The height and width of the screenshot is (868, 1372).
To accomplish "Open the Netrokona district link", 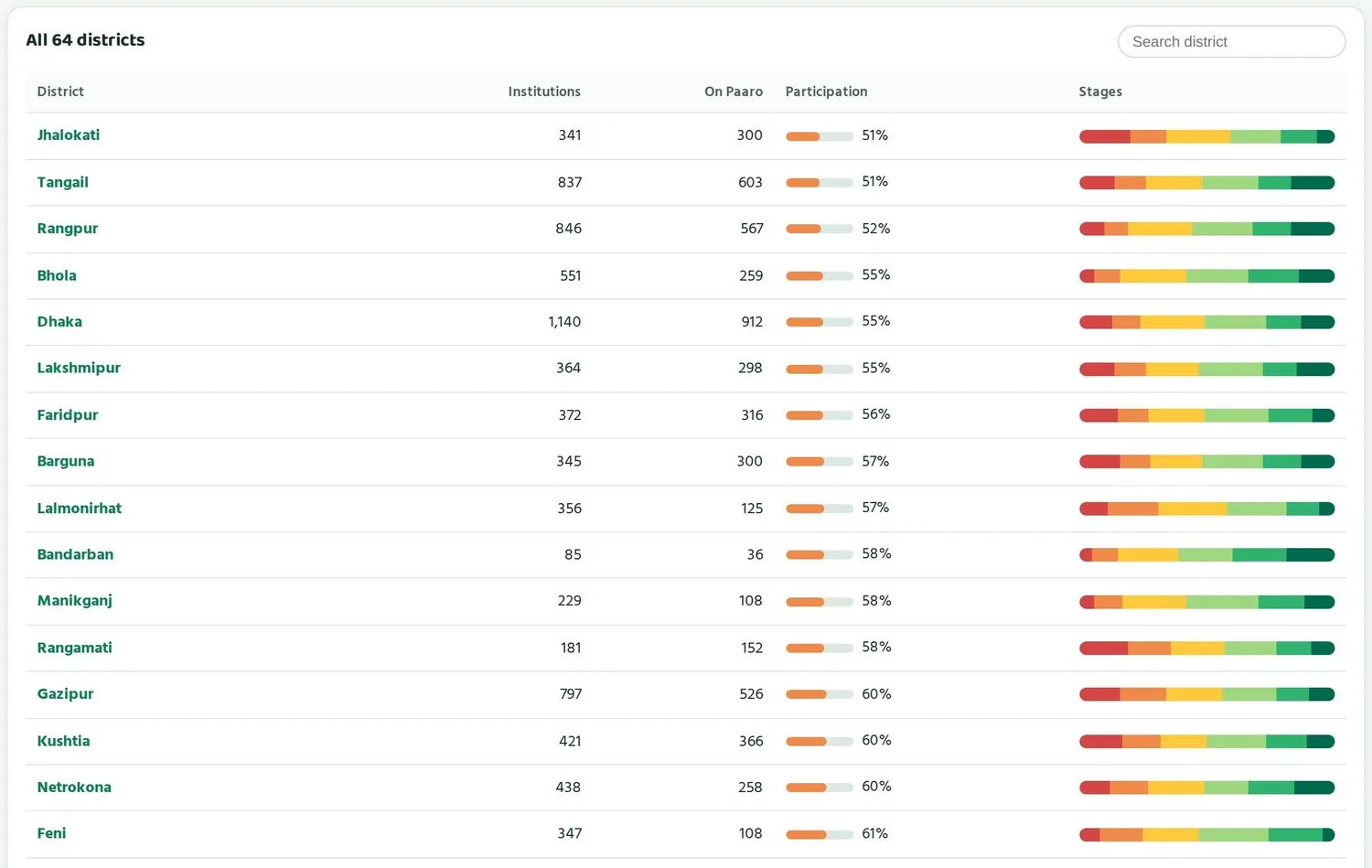I will (x=74, y=788).
